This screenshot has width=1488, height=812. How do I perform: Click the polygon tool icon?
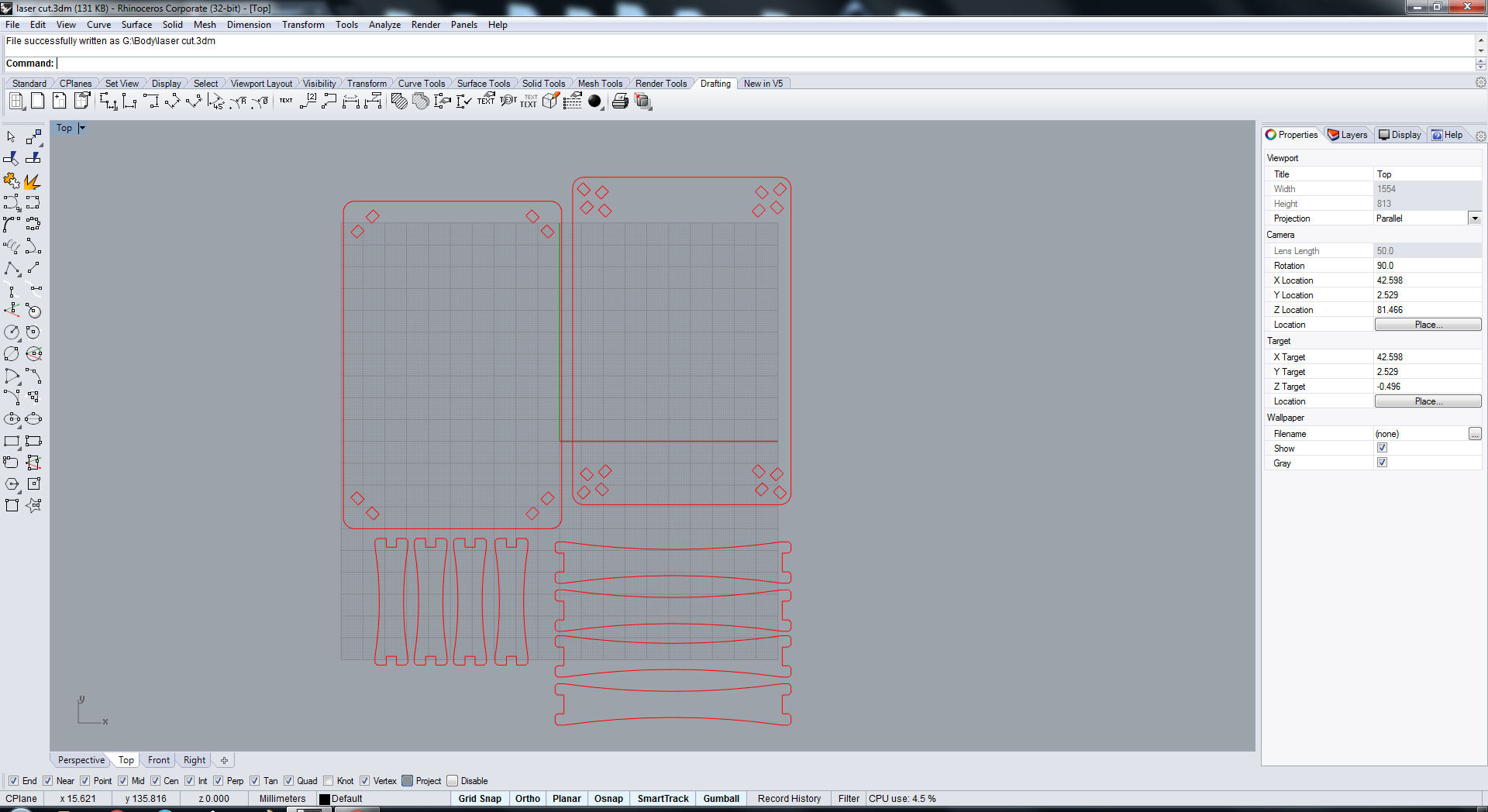click(x=12, y=484)
